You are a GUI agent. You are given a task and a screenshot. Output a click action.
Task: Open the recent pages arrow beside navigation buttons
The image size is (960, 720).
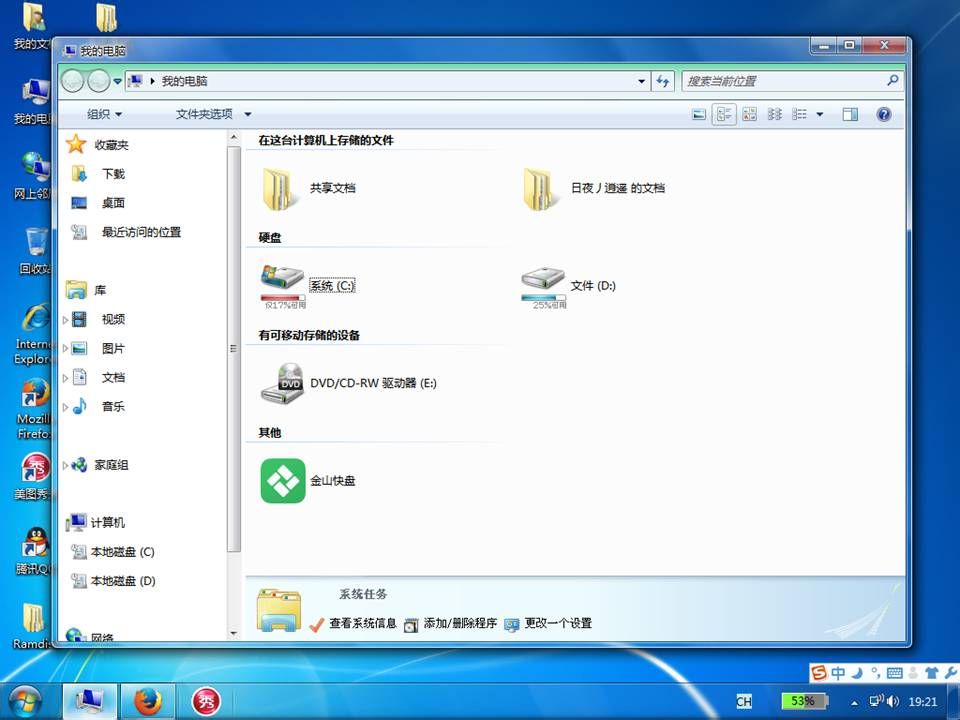pos(117,81)
